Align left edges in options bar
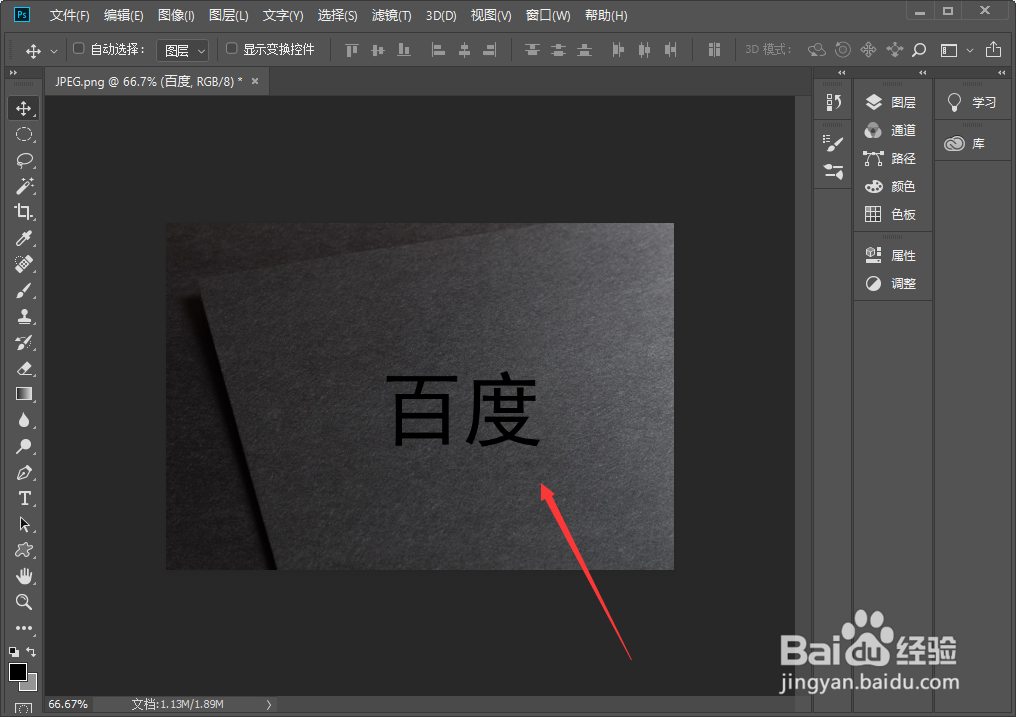 (439, 50)
